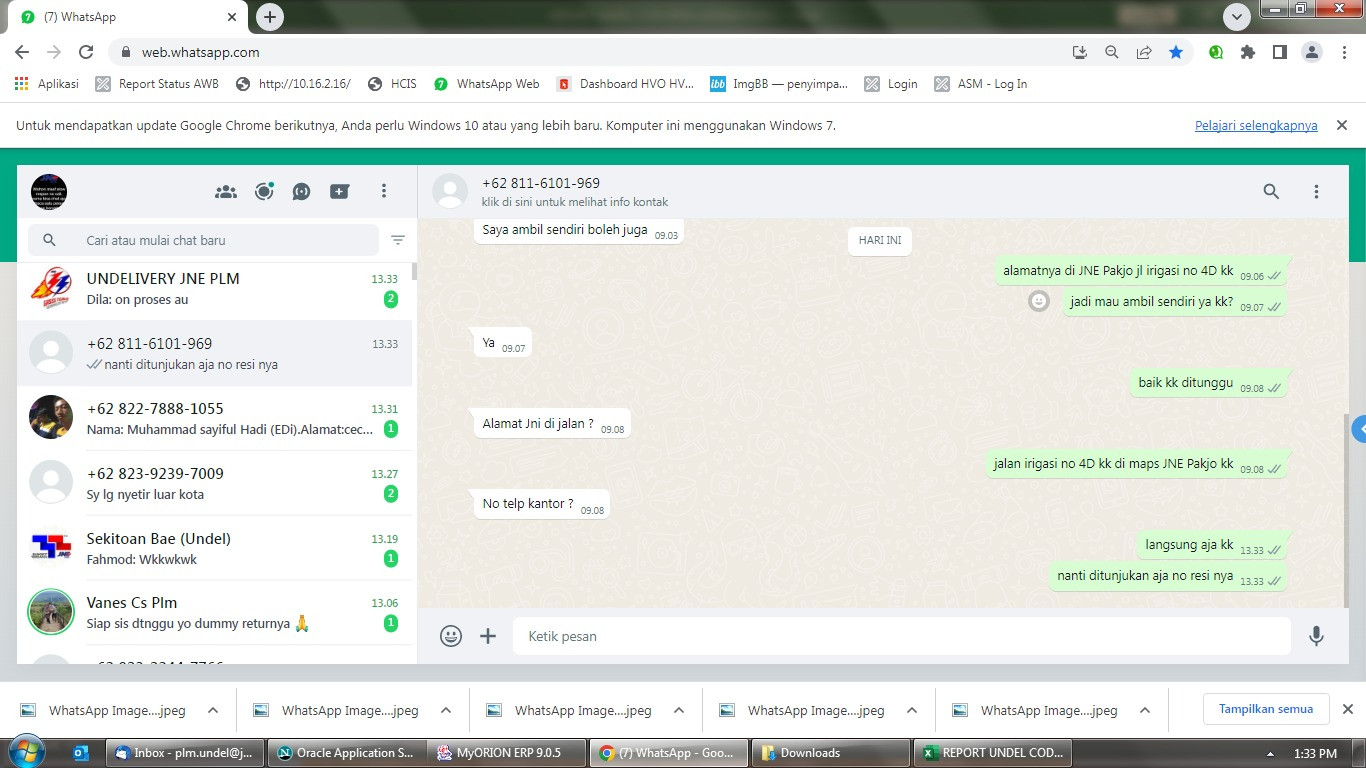Image resolution: width=1366 pixels, height=768 pixels.
Task: Open Chrome profile avatar
Action: pyautogui.click(x=1311, y=52)
